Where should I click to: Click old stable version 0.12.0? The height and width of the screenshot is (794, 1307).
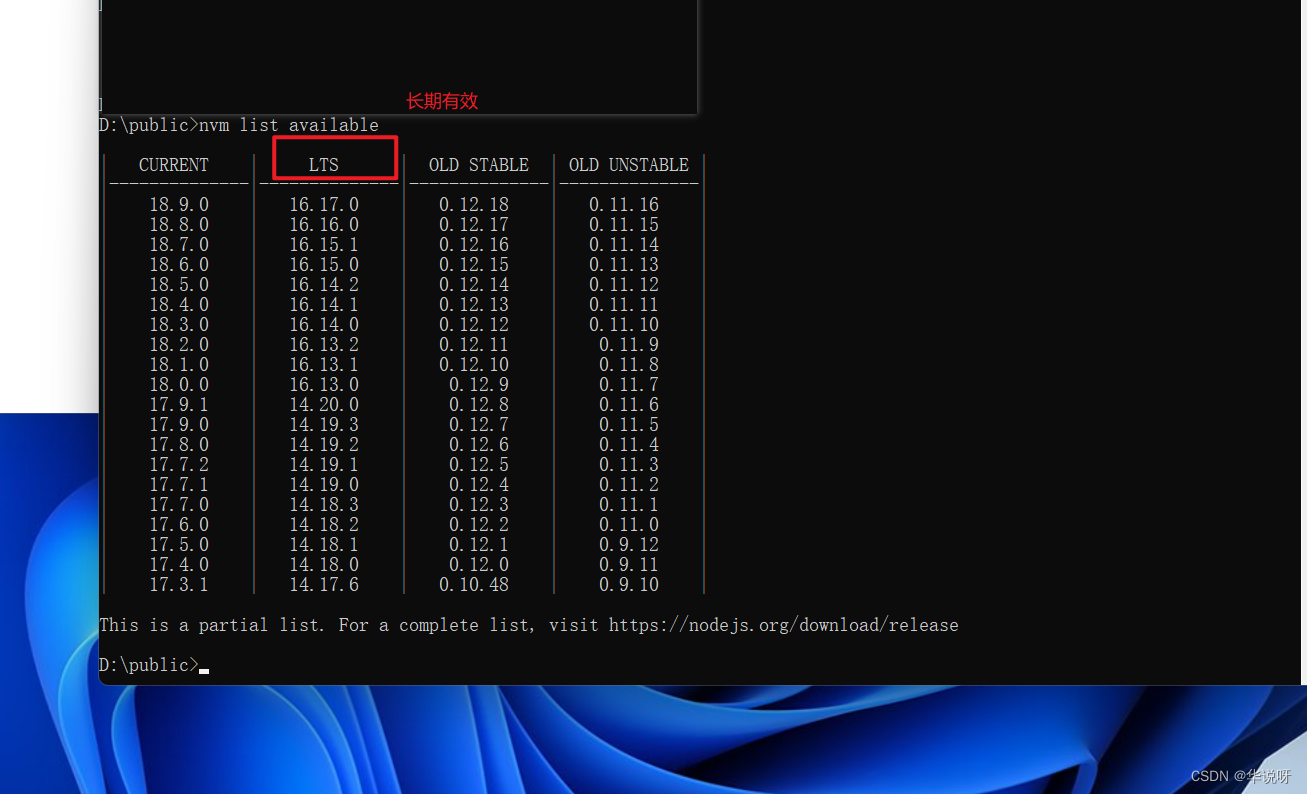[479, 565]
